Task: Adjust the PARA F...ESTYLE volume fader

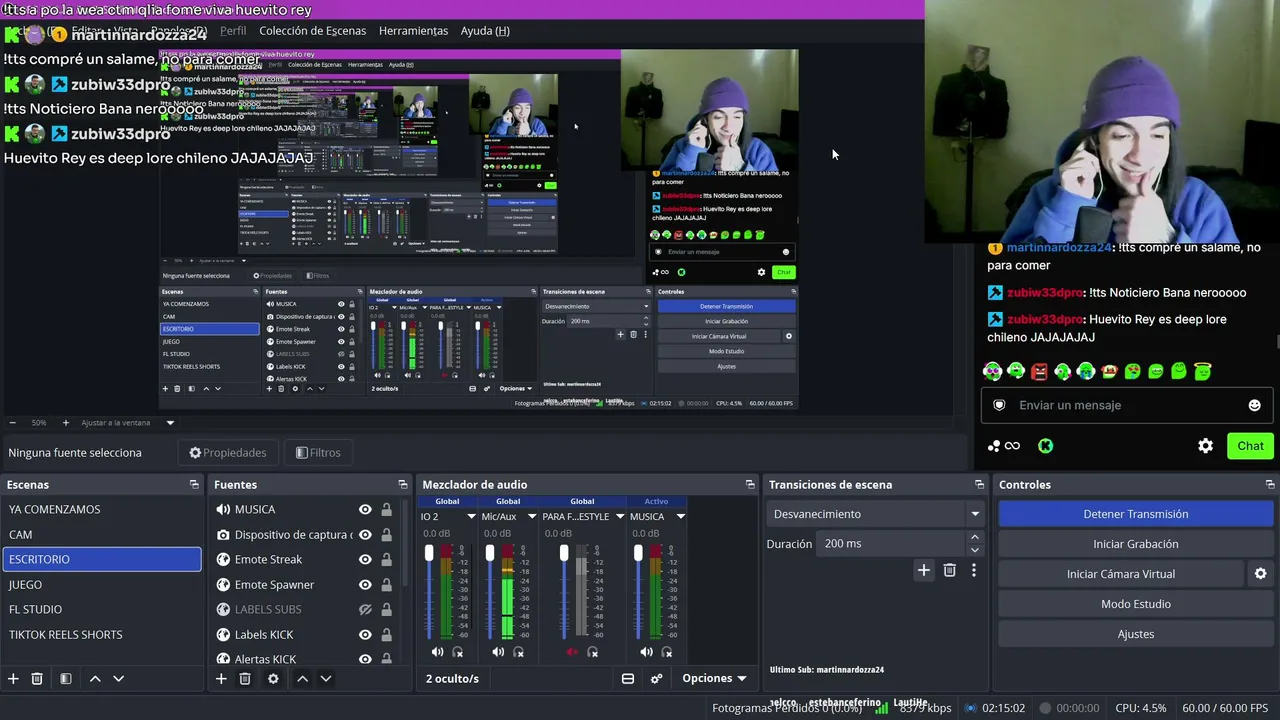Action: click(x=564, y=553)
